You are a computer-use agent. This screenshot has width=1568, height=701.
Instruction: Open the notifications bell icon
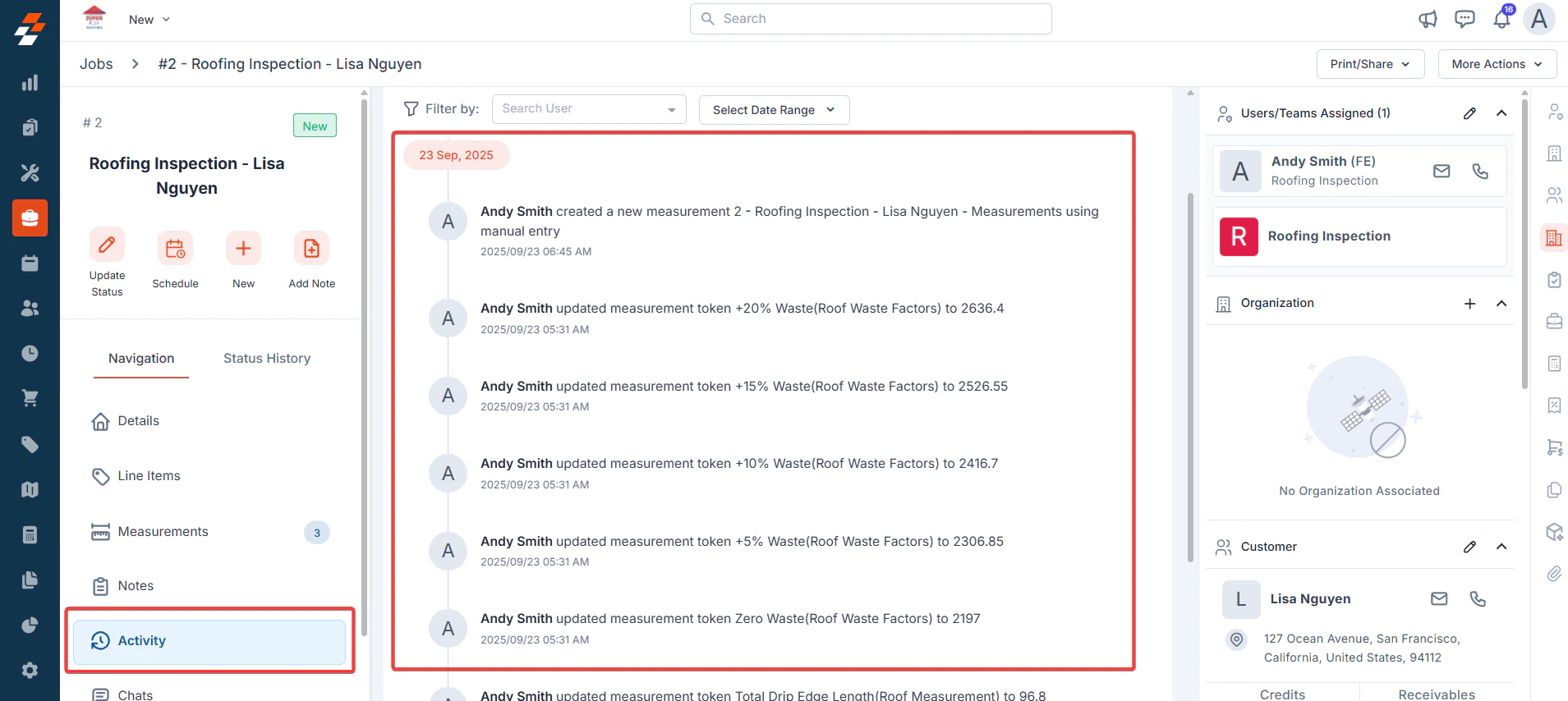[1501, 19]
